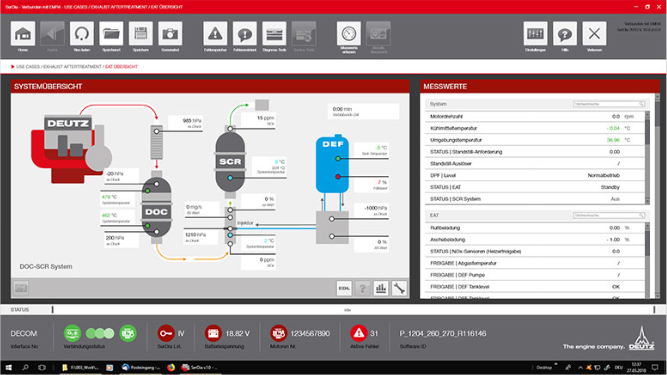The height and width of the screenshot is (375, 667).
Task: Click the Neu laden reload icon
Action: point(82,34)
